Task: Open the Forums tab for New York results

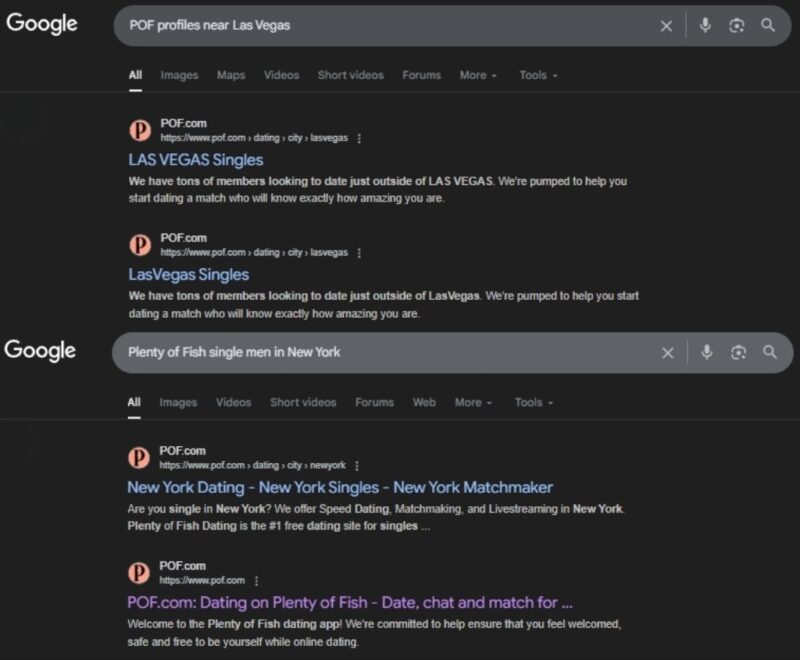Action: 375,402
